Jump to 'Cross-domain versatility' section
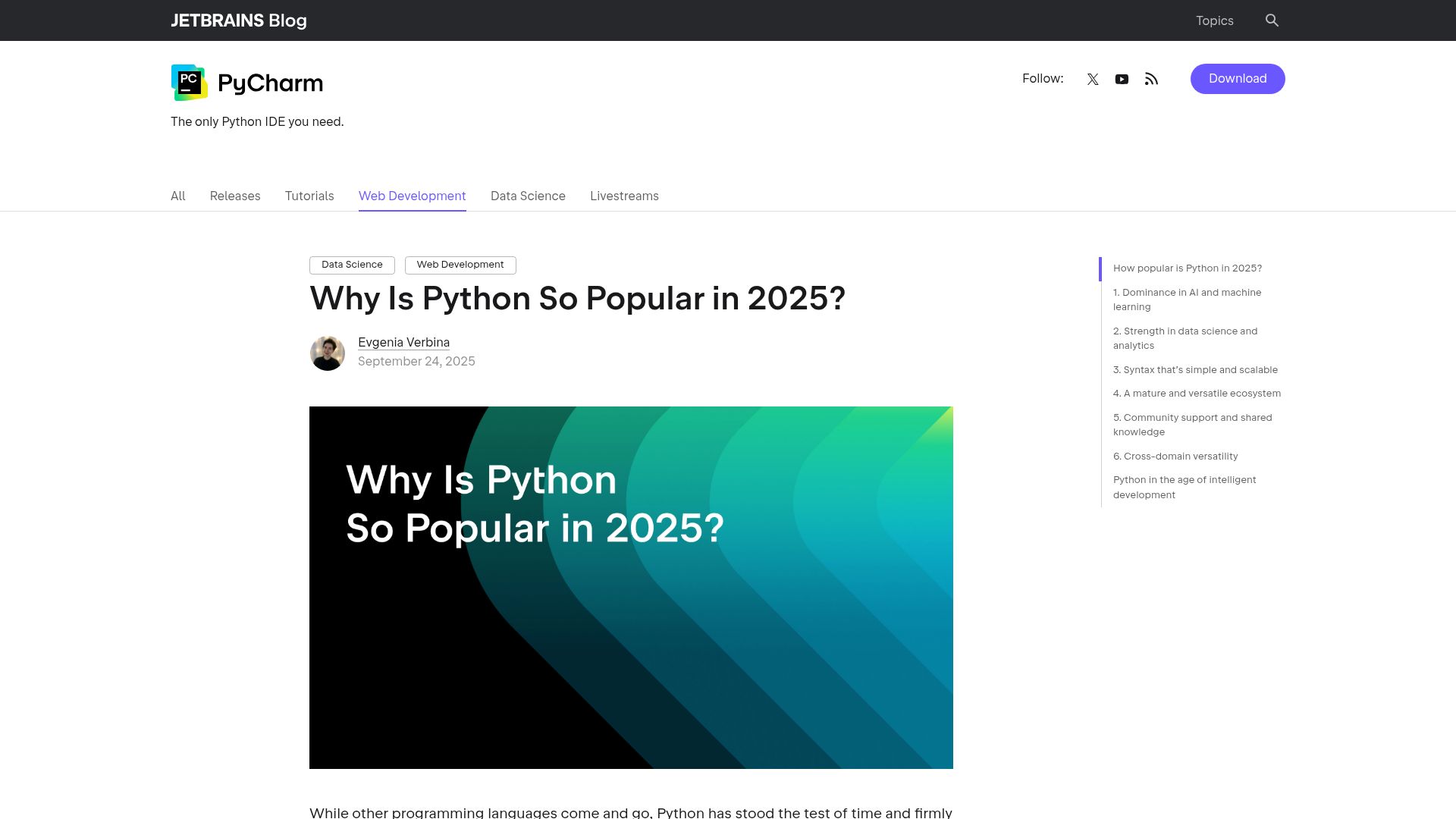 tap(1175, 457)
